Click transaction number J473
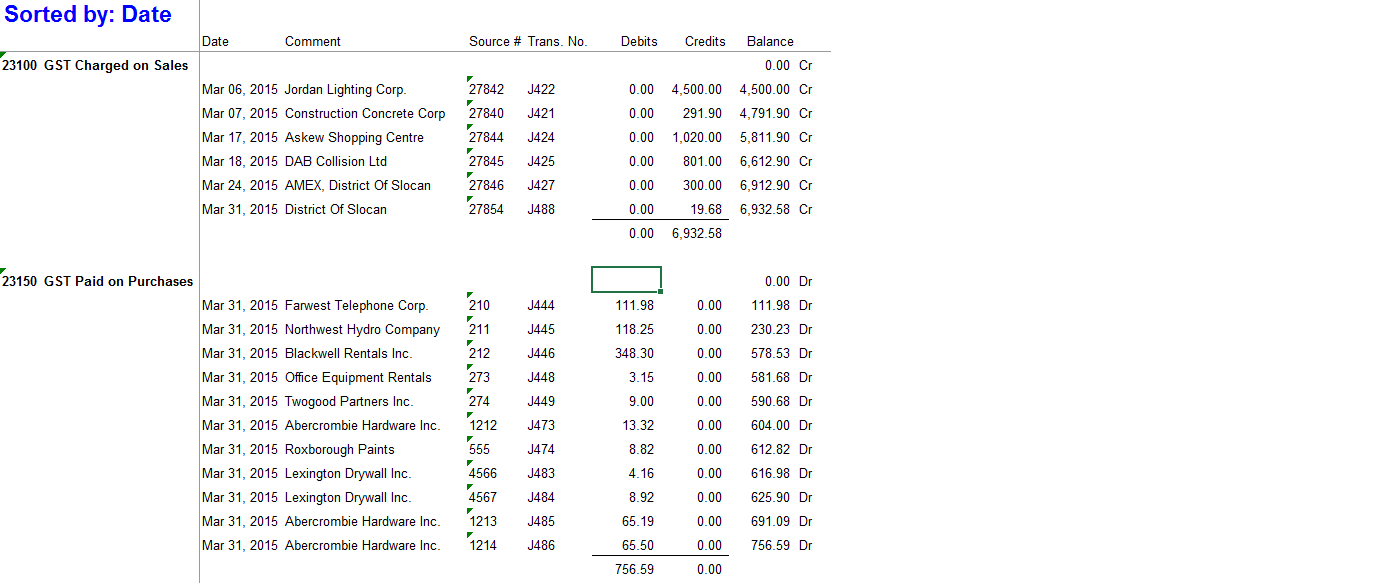1395x583 pixels. pyautogui.click(x=541, y=425)
